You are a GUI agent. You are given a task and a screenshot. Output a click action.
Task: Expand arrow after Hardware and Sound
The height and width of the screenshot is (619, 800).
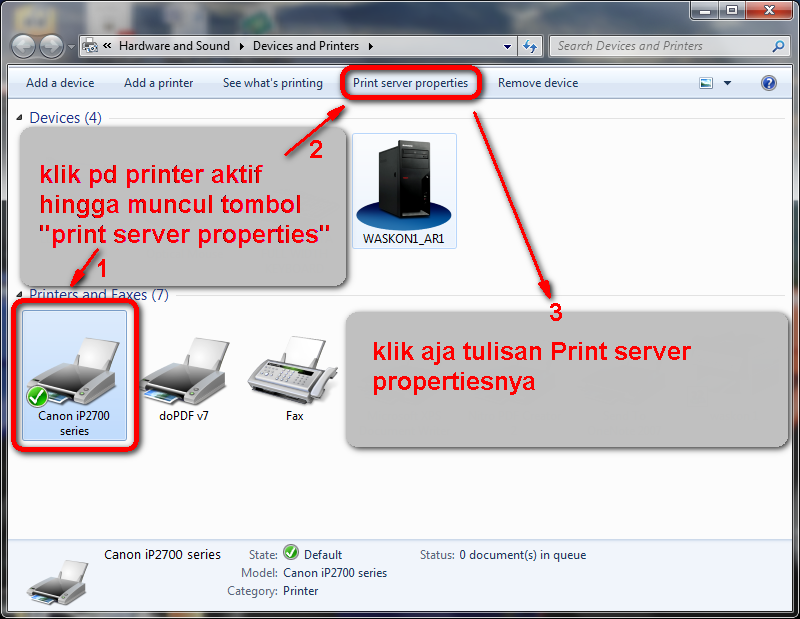[242, 46]
